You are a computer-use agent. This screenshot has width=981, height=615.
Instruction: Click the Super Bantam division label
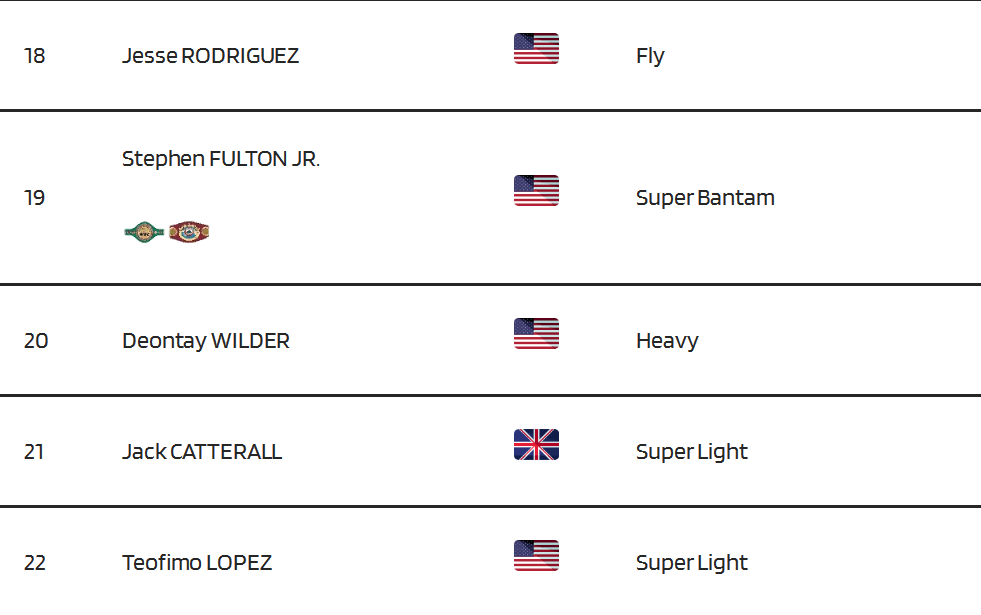(705, 198)
